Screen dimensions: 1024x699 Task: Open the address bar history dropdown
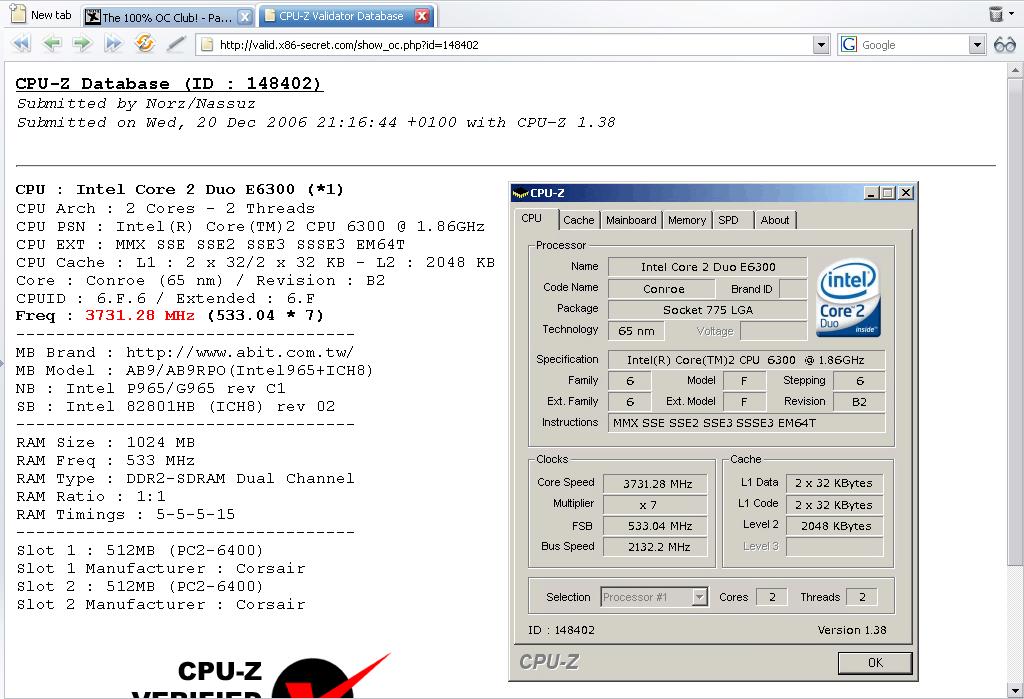[822, 45]
